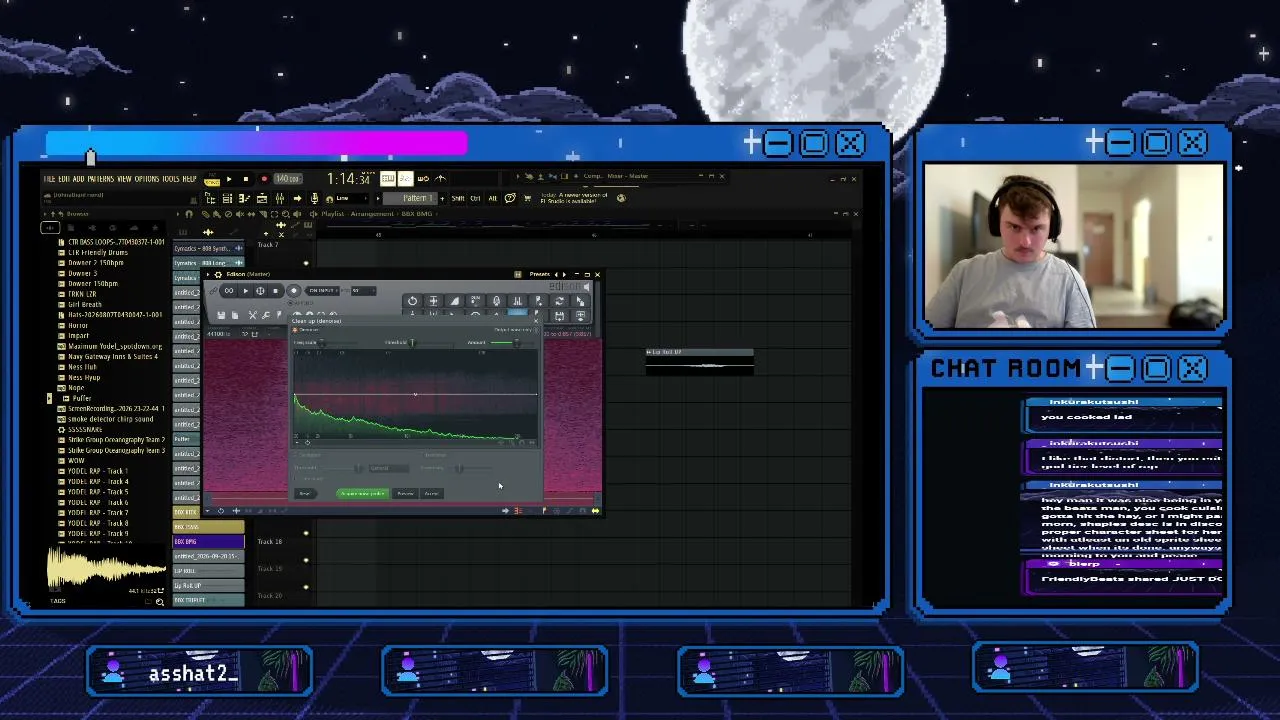Click Accept in the Clean up dialog
Viewport: 1280px width, 720px height.
[431, 494]
